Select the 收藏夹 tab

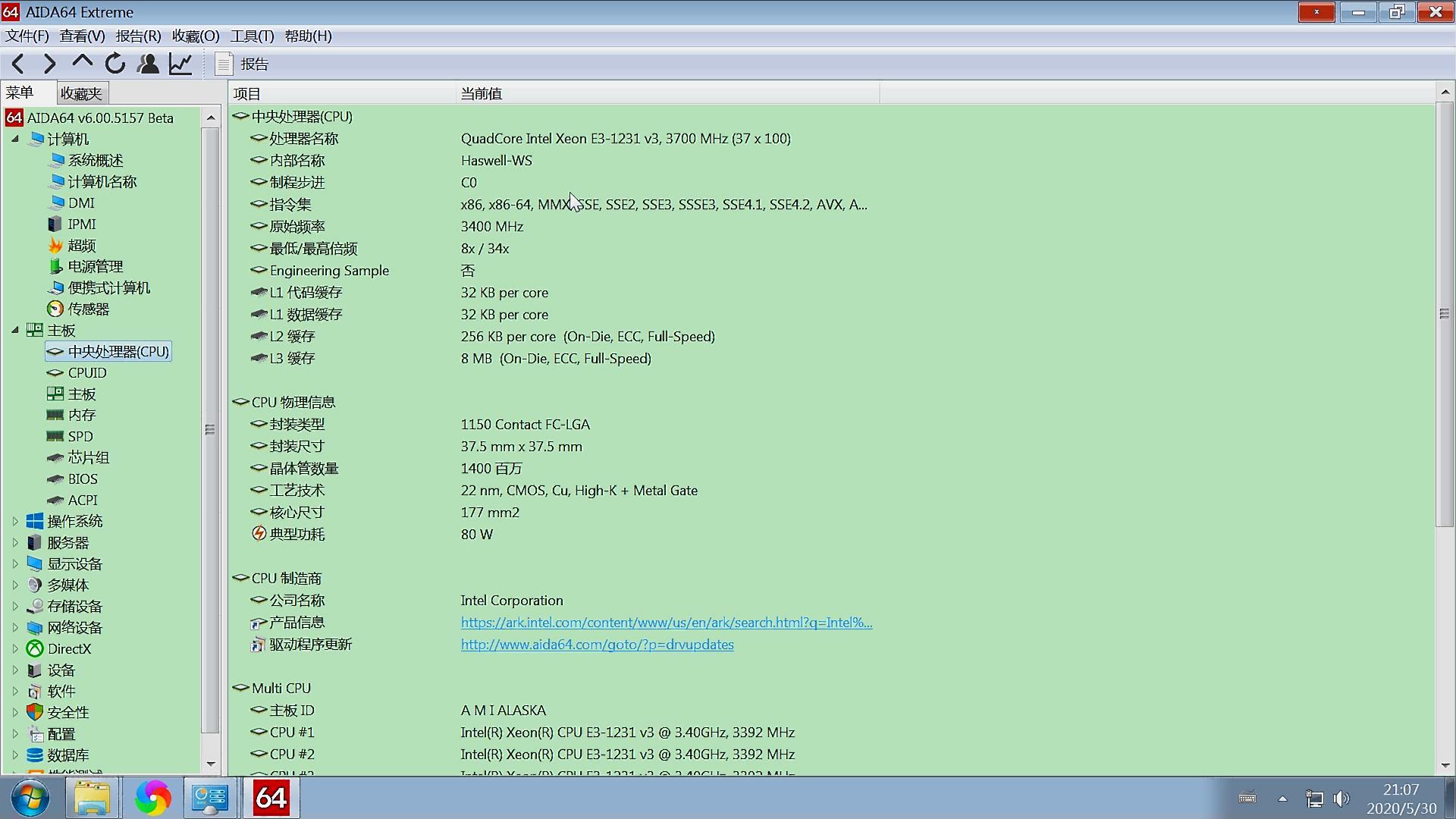tap(80, 92)
